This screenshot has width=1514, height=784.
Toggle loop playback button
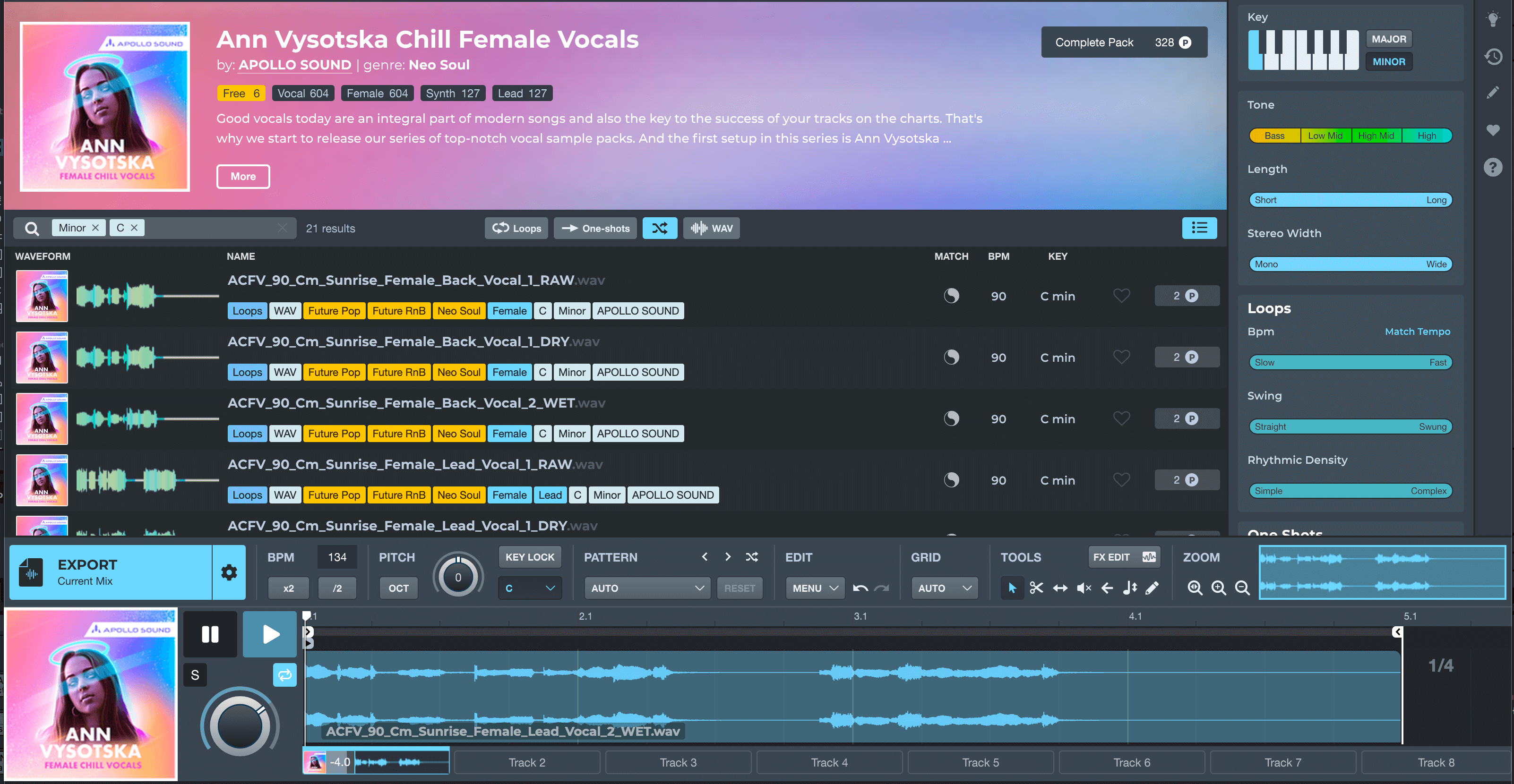pyautogui.click(x=284, y=675)
